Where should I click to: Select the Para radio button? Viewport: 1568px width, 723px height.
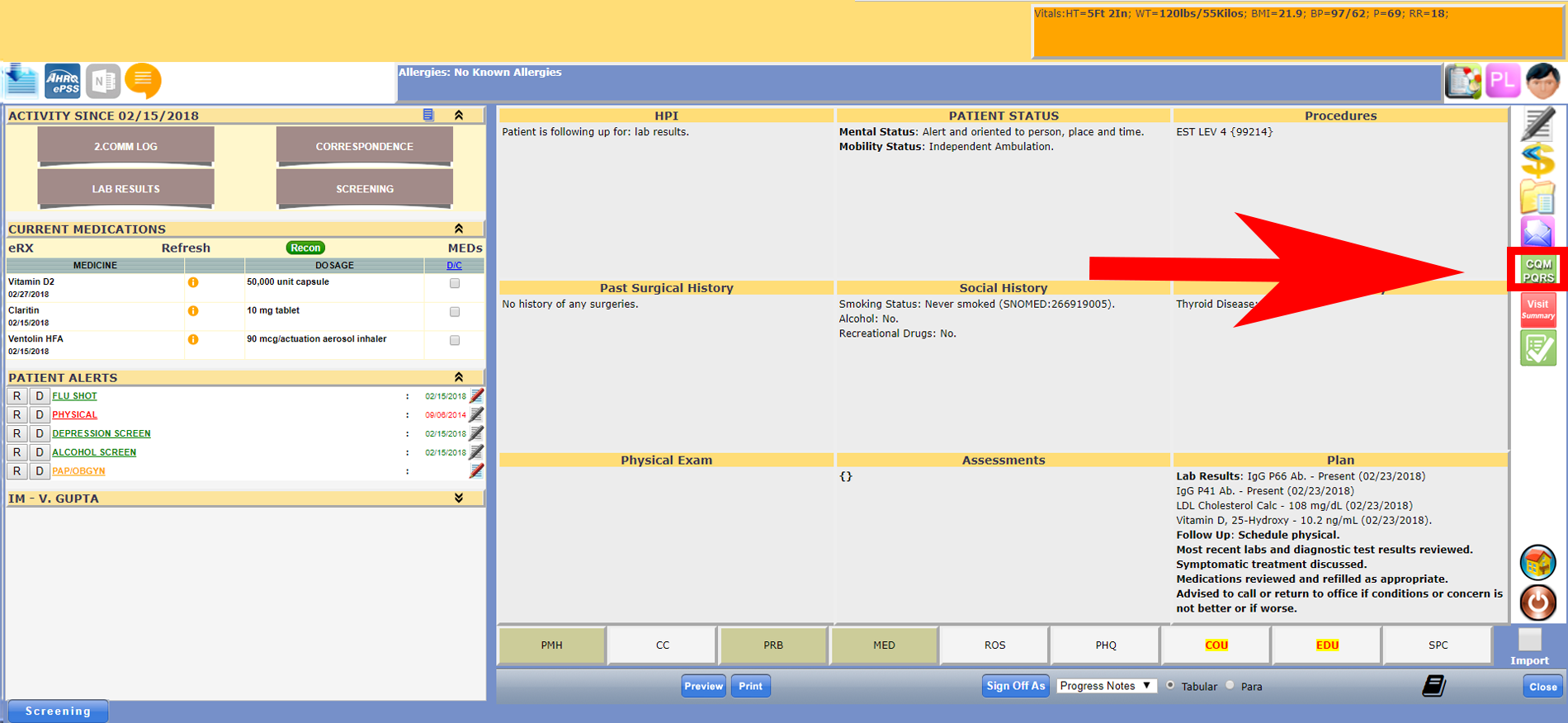click(x=1230, y=685)
